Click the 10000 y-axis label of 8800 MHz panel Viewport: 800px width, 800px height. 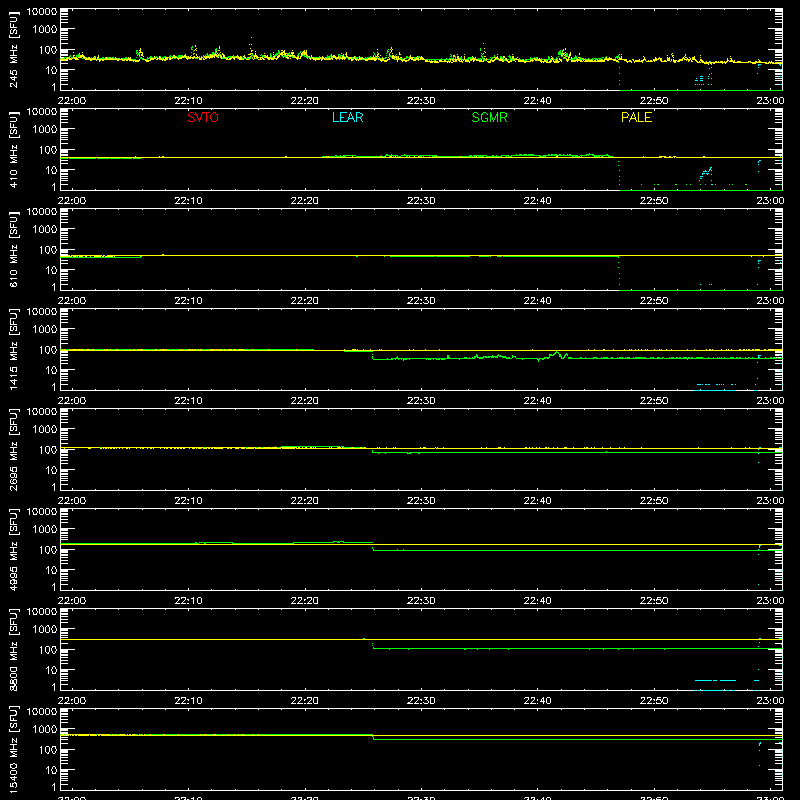click(x=42, y=612)
